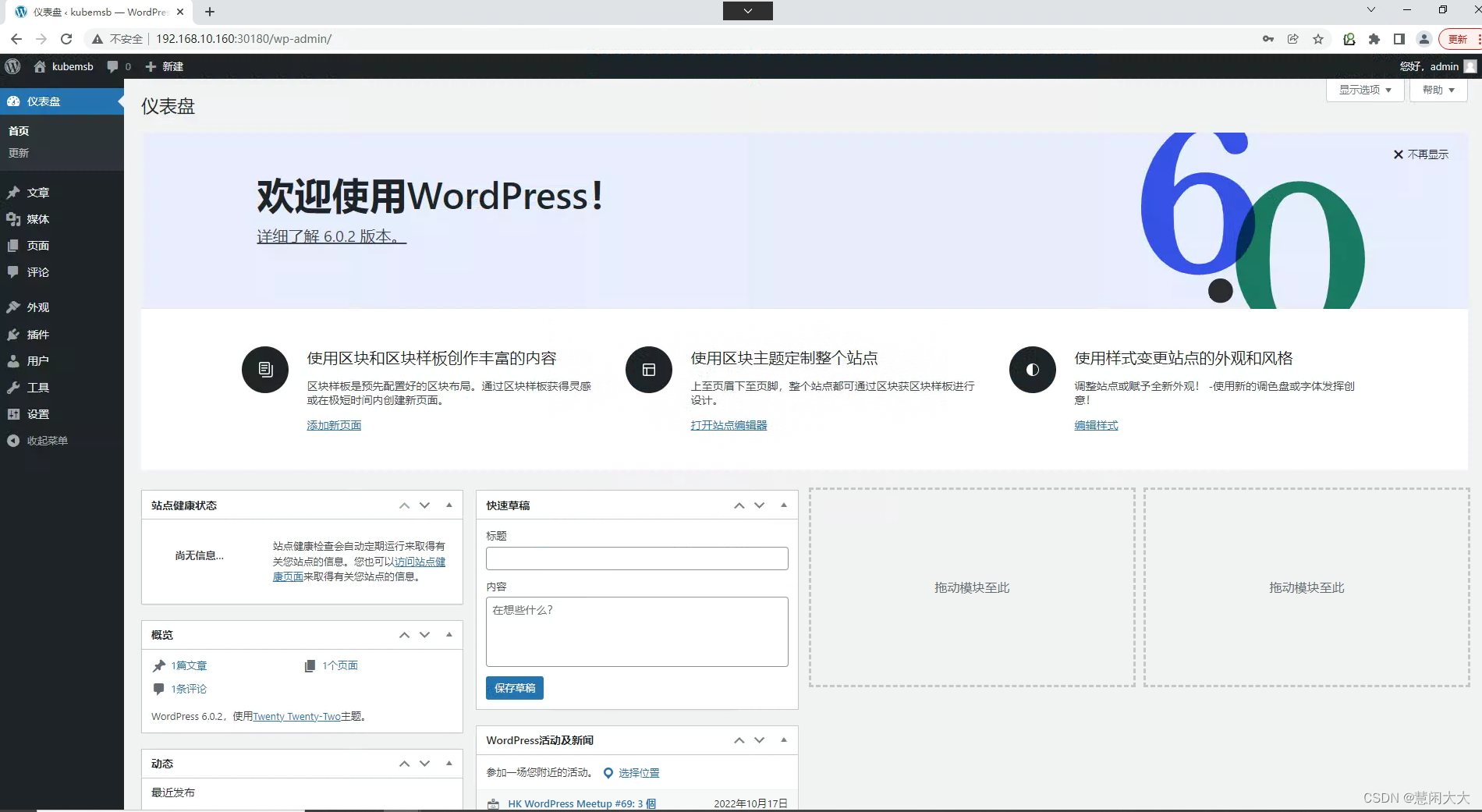Click the browser address bar URL
The image size is (1482, 812).
(x=243, y=39)
